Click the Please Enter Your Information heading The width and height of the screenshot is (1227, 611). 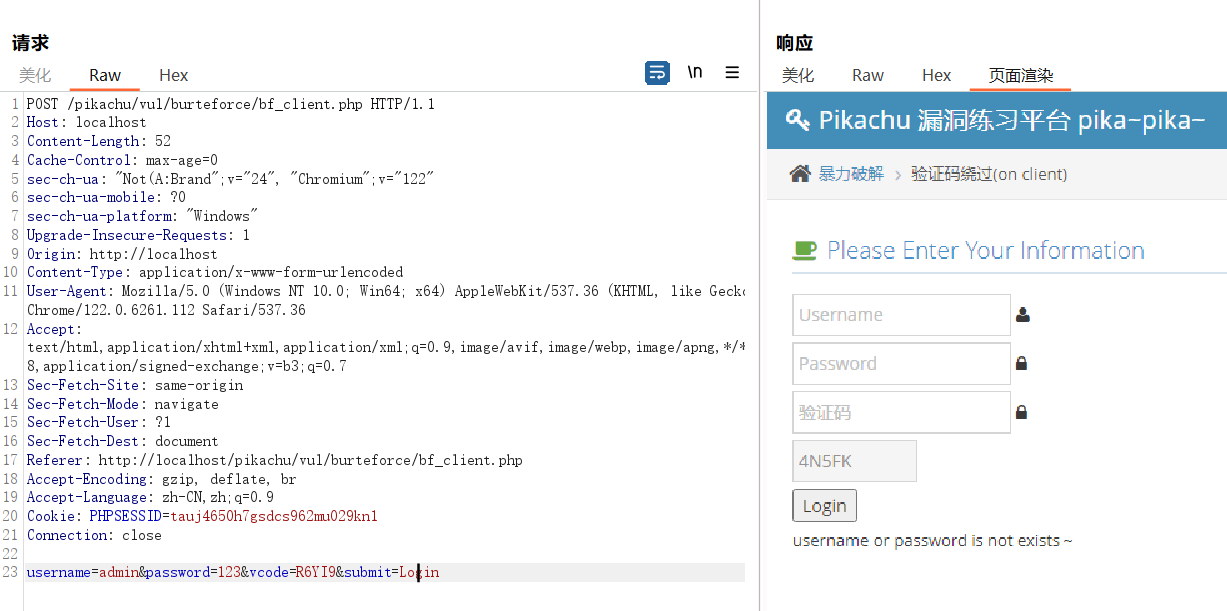point(986,250)
